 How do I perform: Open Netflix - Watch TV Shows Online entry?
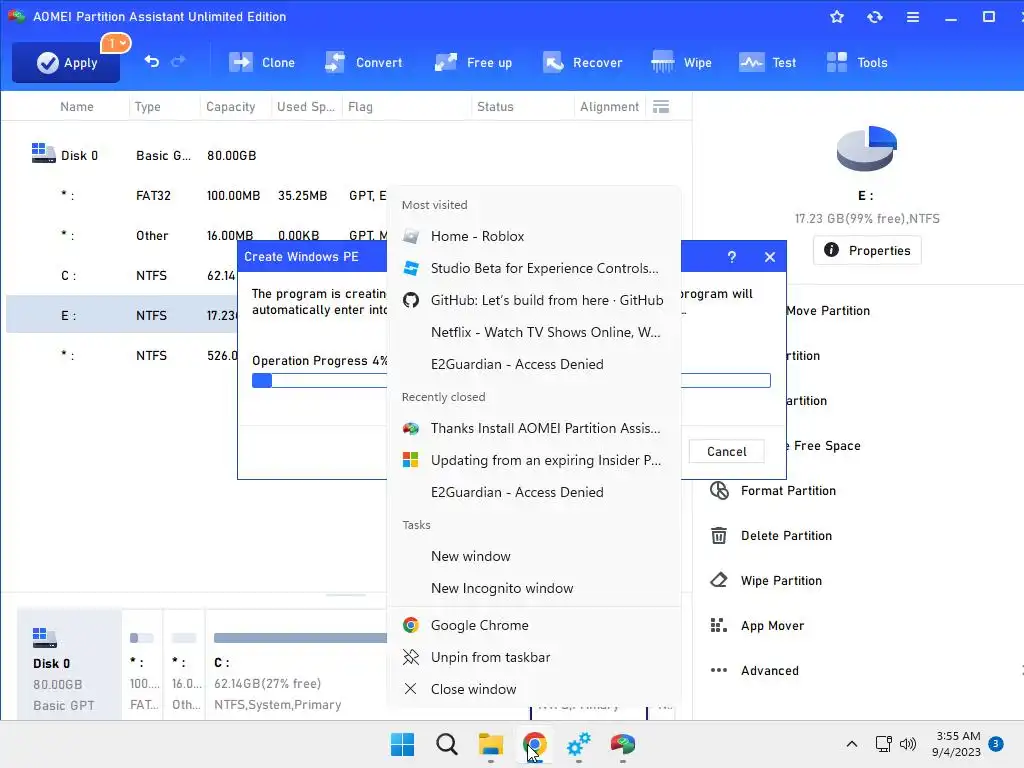534,332
